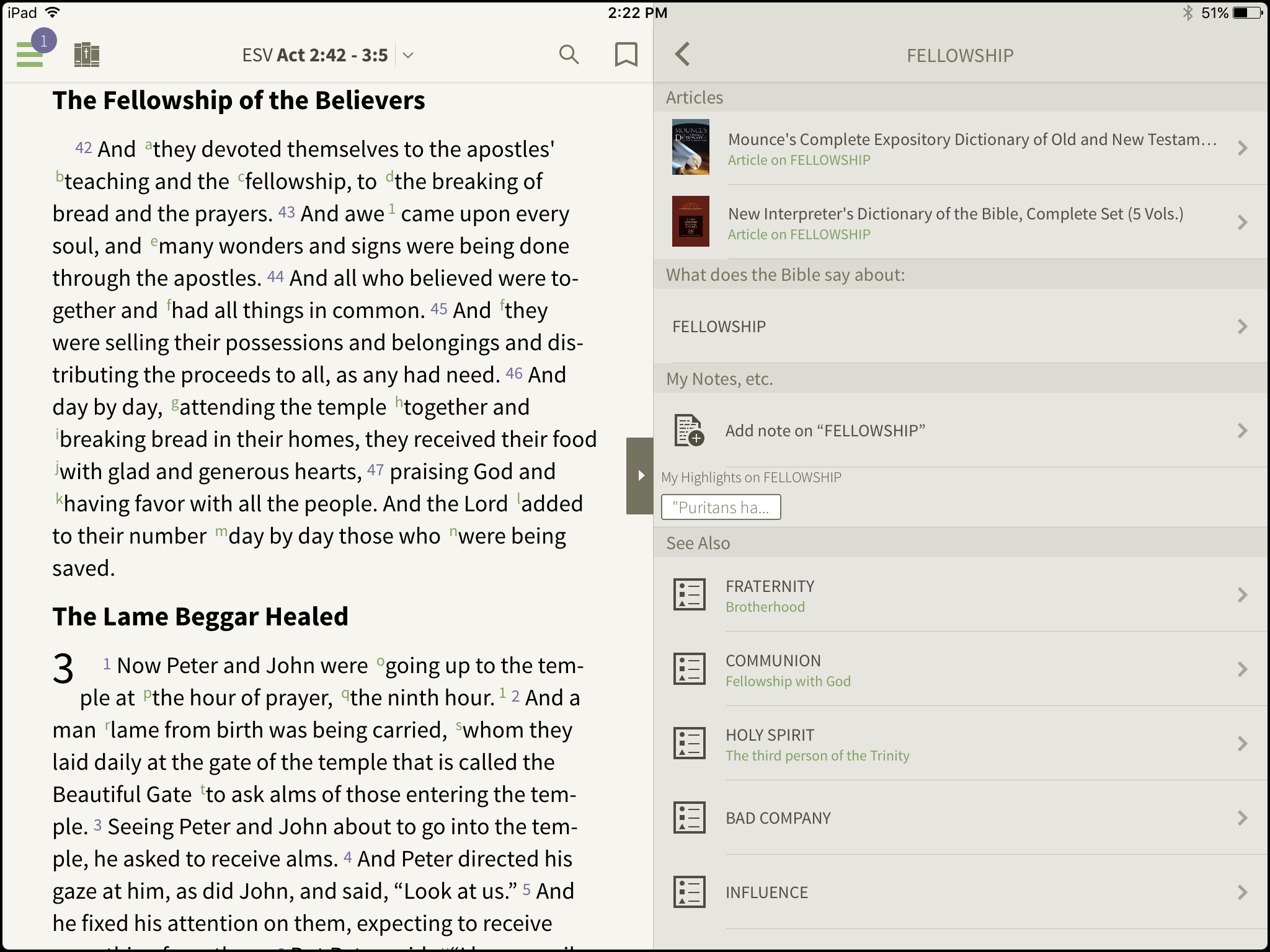This screenshot has width=1270, height=952.
Task: Tap chevron on the INFLUENCE row
Action: click(1242, 892)
